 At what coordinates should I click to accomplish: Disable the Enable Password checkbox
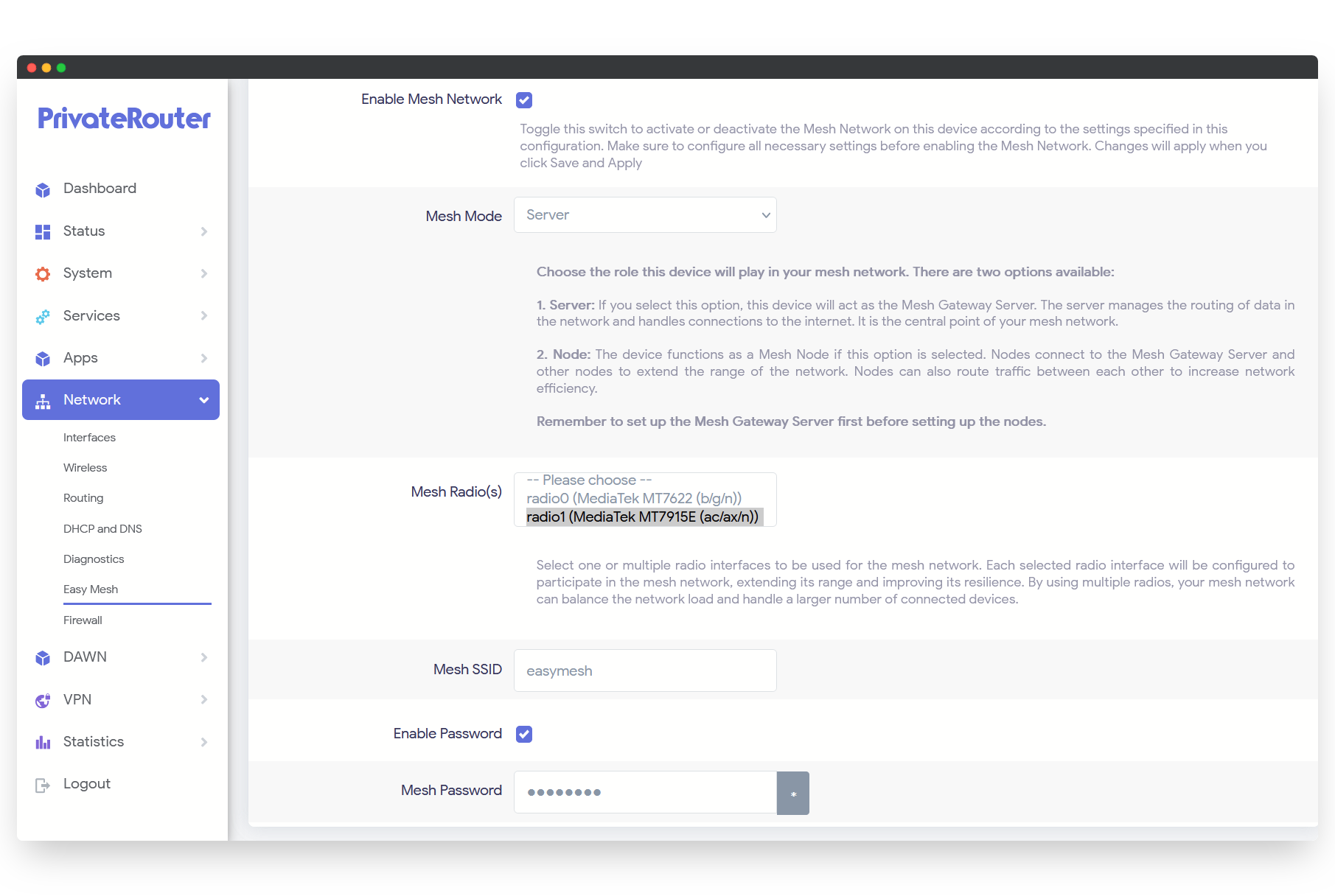524,734
